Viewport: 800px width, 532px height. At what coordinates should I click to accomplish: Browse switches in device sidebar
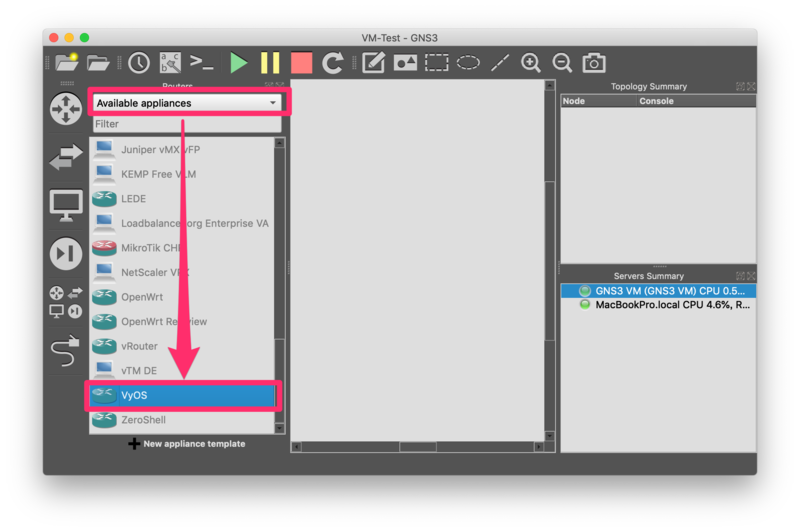click(x=66, y=157)
